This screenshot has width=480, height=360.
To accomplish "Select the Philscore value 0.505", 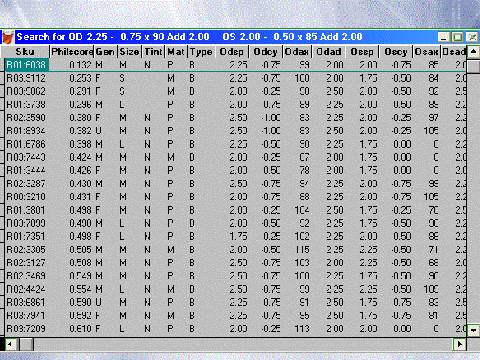I will pyautogui.click(x=80, y=250).
